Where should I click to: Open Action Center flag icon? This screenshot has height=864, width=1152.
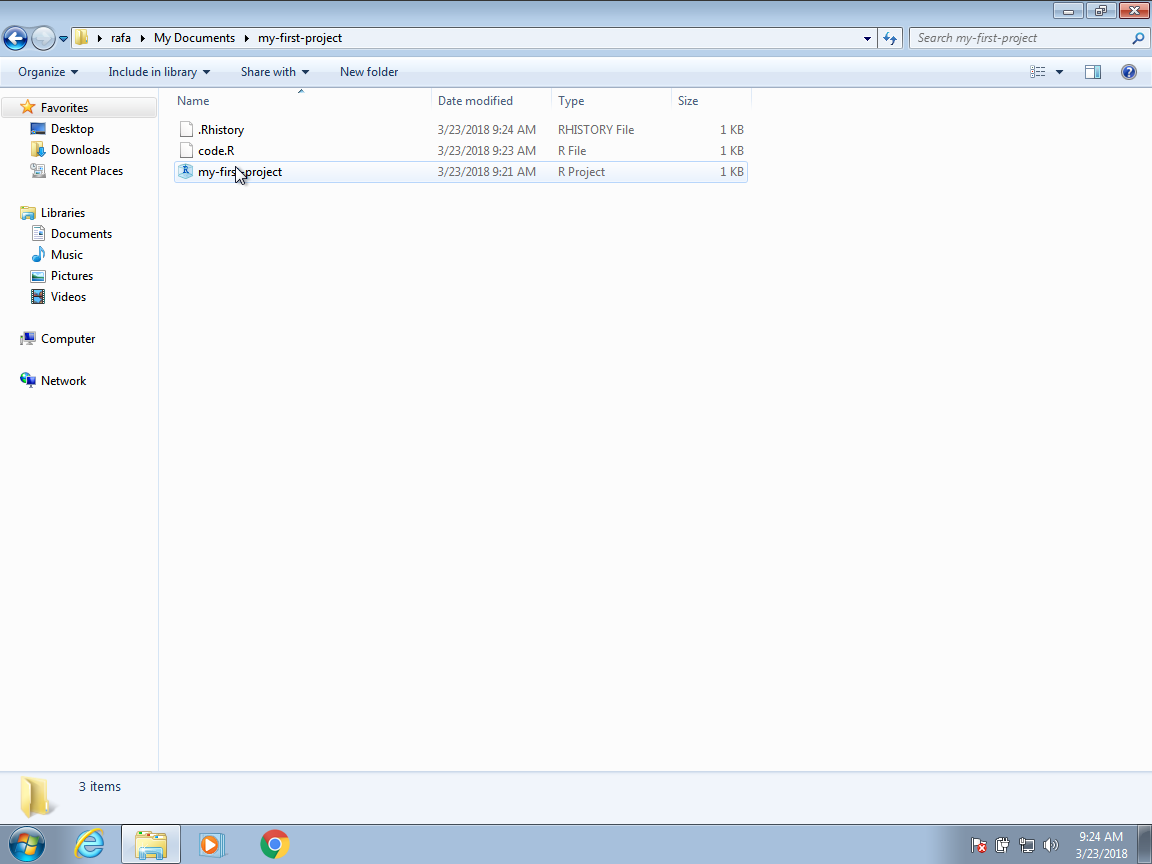pyautogui.click(x=978, y=846)
